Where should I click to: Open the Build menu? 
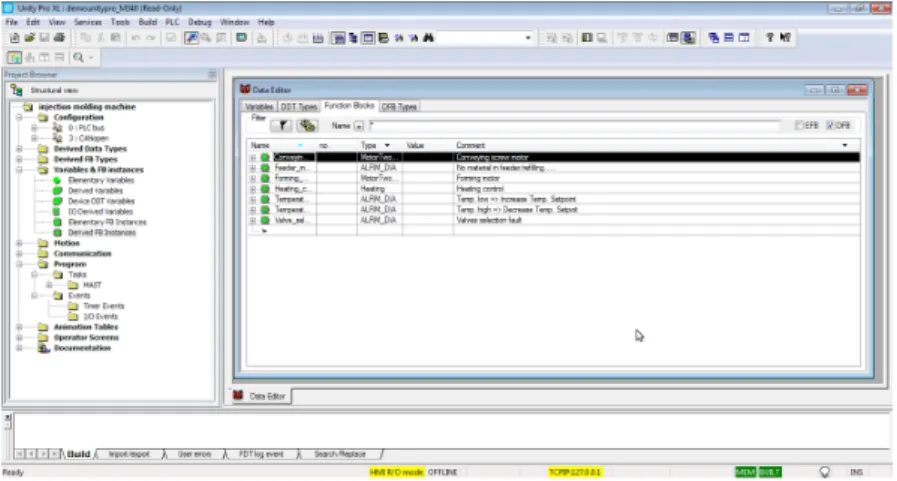click(148, 22)
